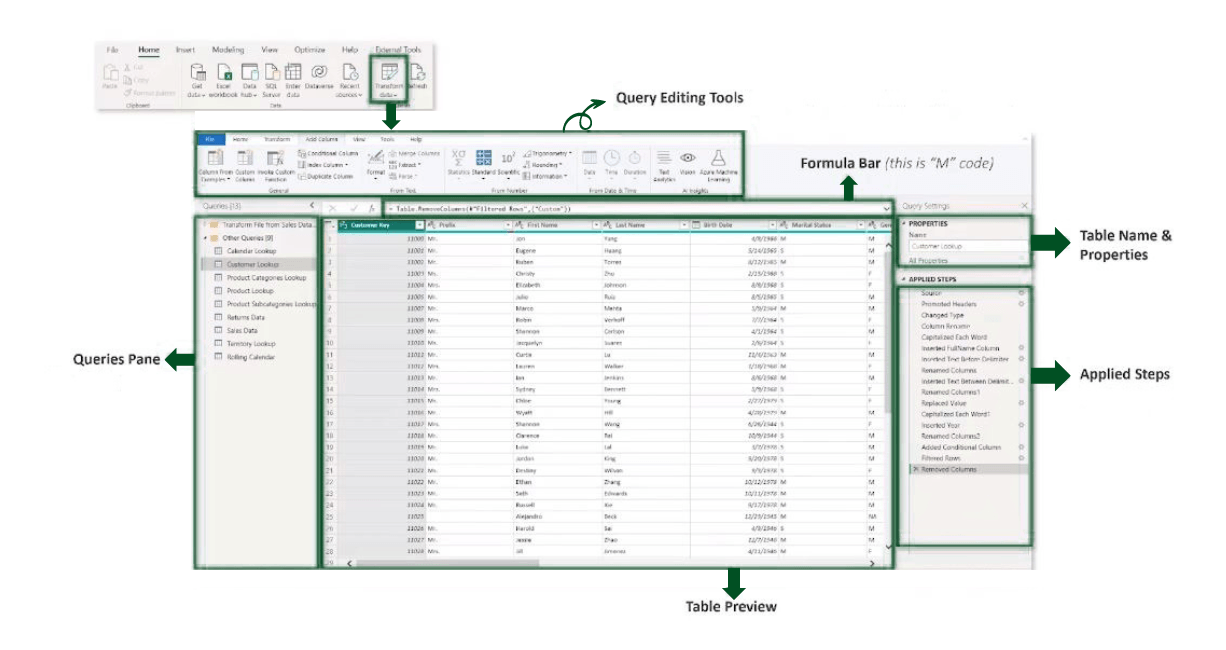Viewport: 1226px width, 650px height.
Task: Select the Dataverse icon
Action: pyautogui.click(x=319, y=72)
